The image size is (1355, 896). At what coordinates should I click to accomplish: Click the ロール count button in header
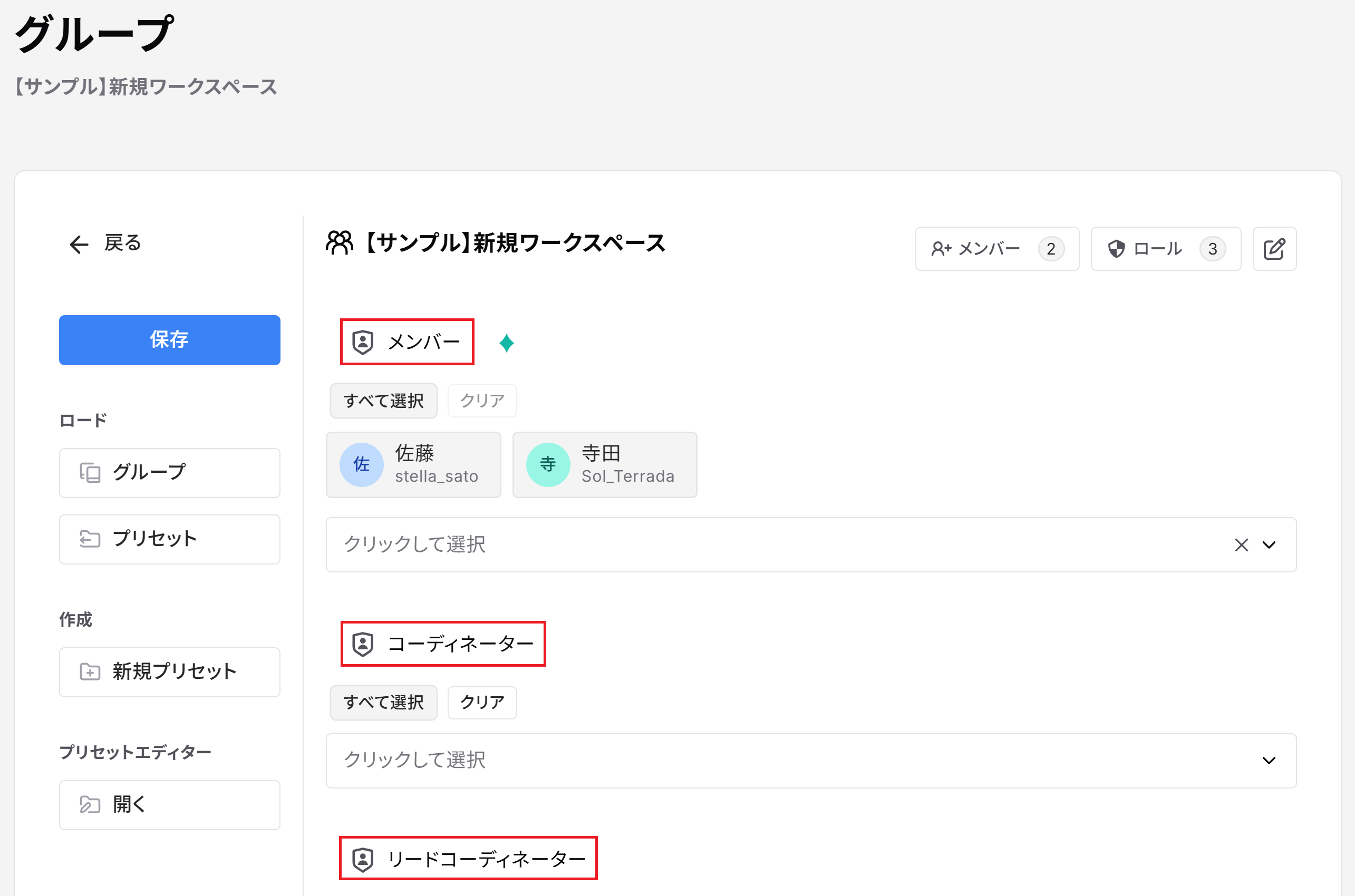point(1166,249)
